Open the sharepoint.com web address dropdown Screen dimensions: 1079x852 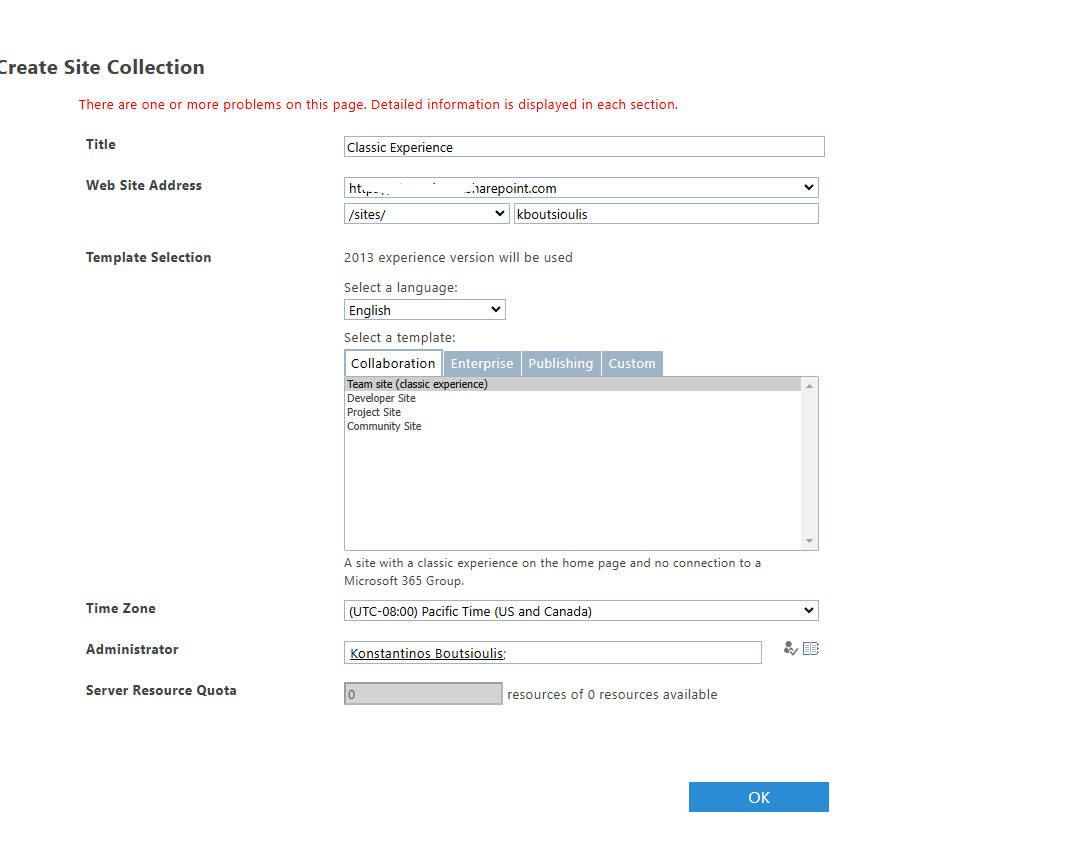pyautogui.click(x=581, y=188)
